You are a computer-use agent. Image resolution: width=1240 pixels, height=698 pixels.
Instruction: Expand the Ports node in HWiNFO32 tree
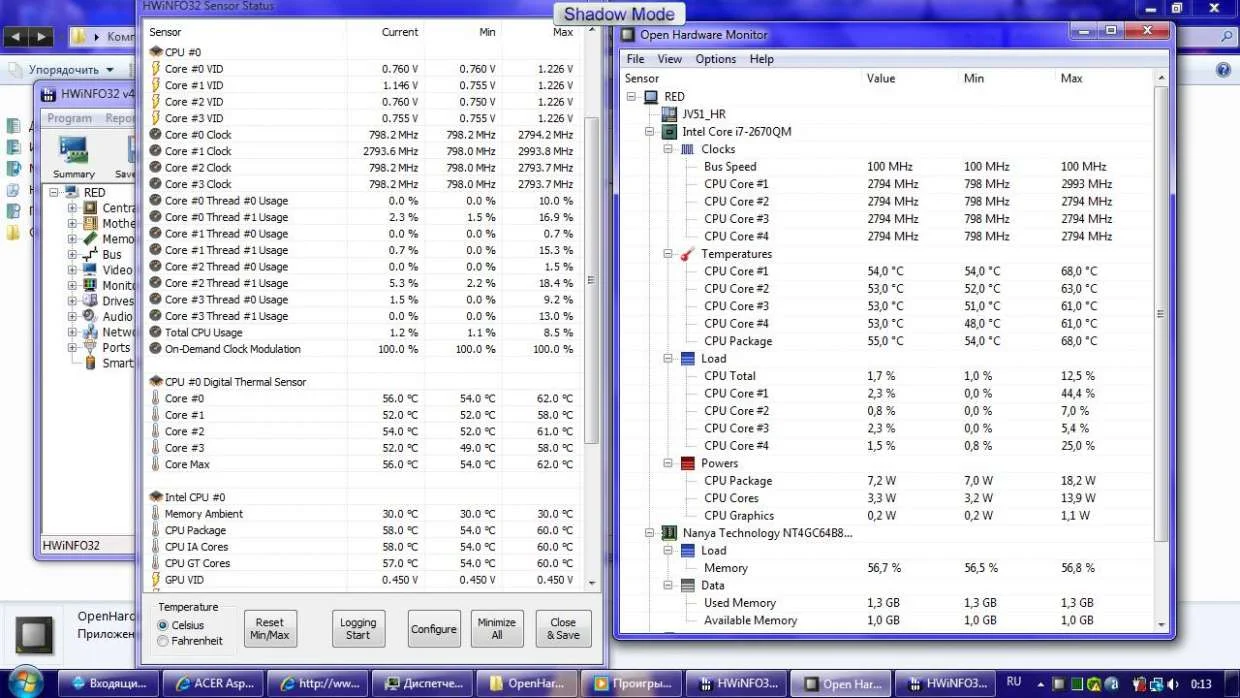click(x=72, y=347)
